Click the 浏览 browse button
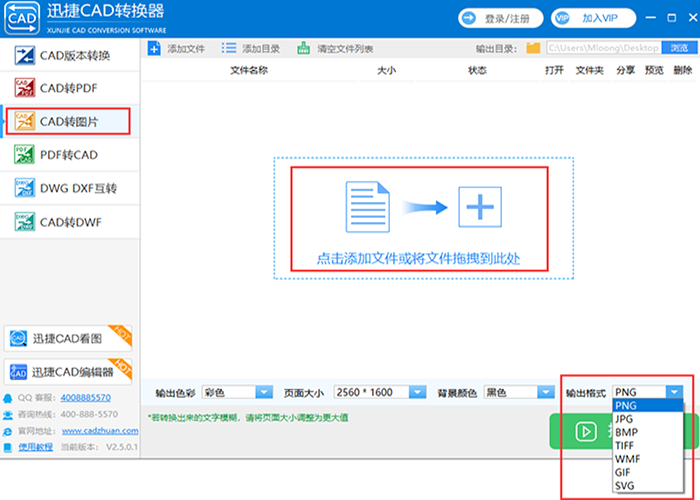Image resolution: width=700 pixels, height=500 pixels. 679,48
